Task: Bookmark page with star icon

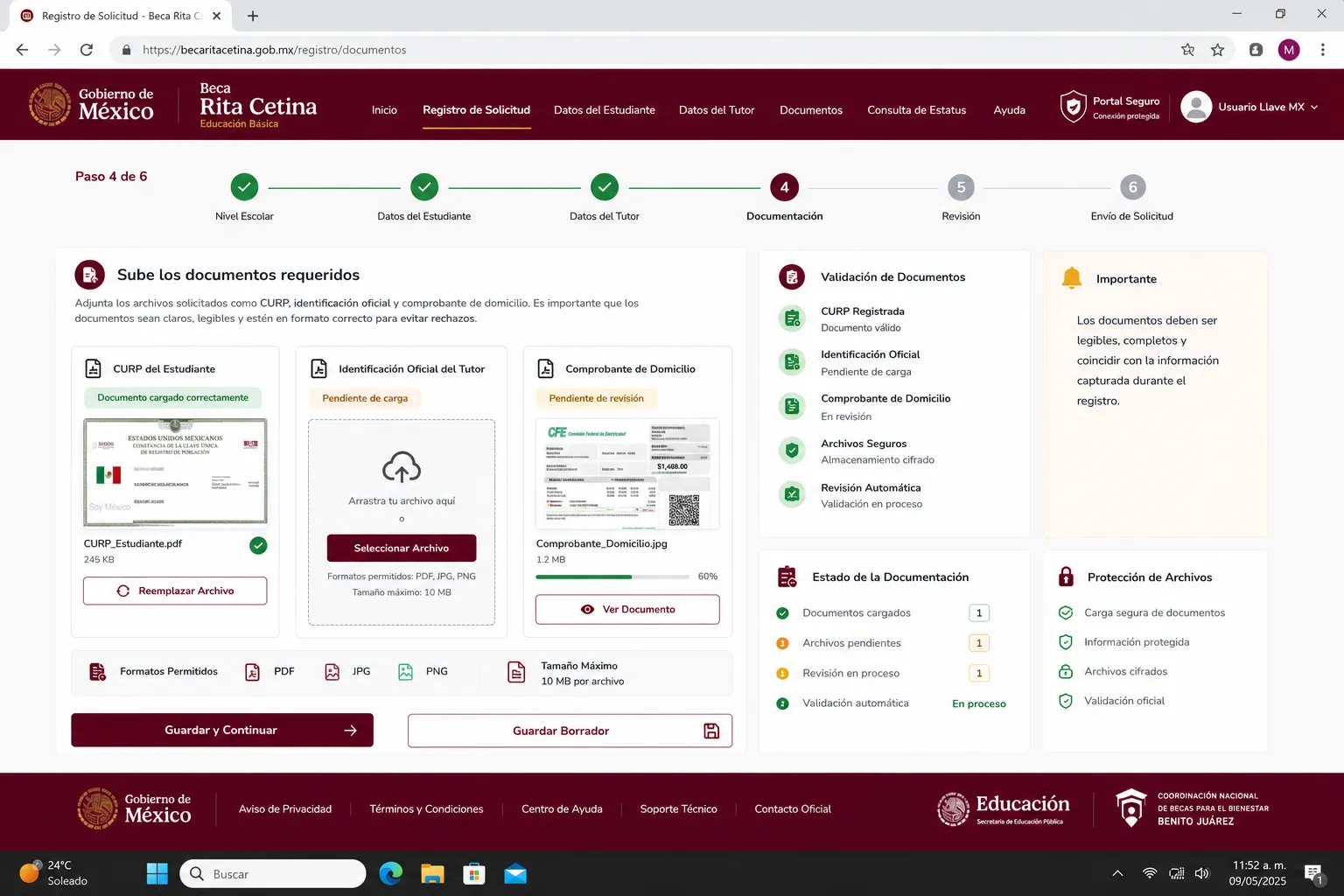Action: (1217, 50)
